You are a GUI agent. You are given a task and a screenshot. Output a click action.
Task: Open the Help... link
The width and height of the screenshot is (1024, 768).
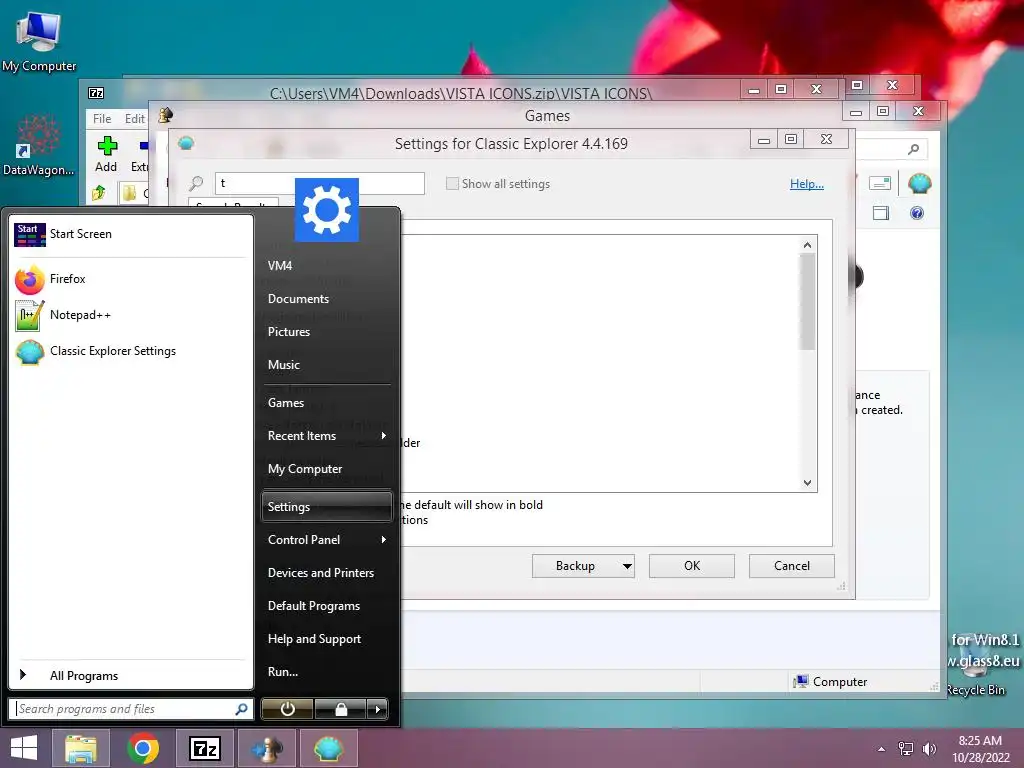807,184
